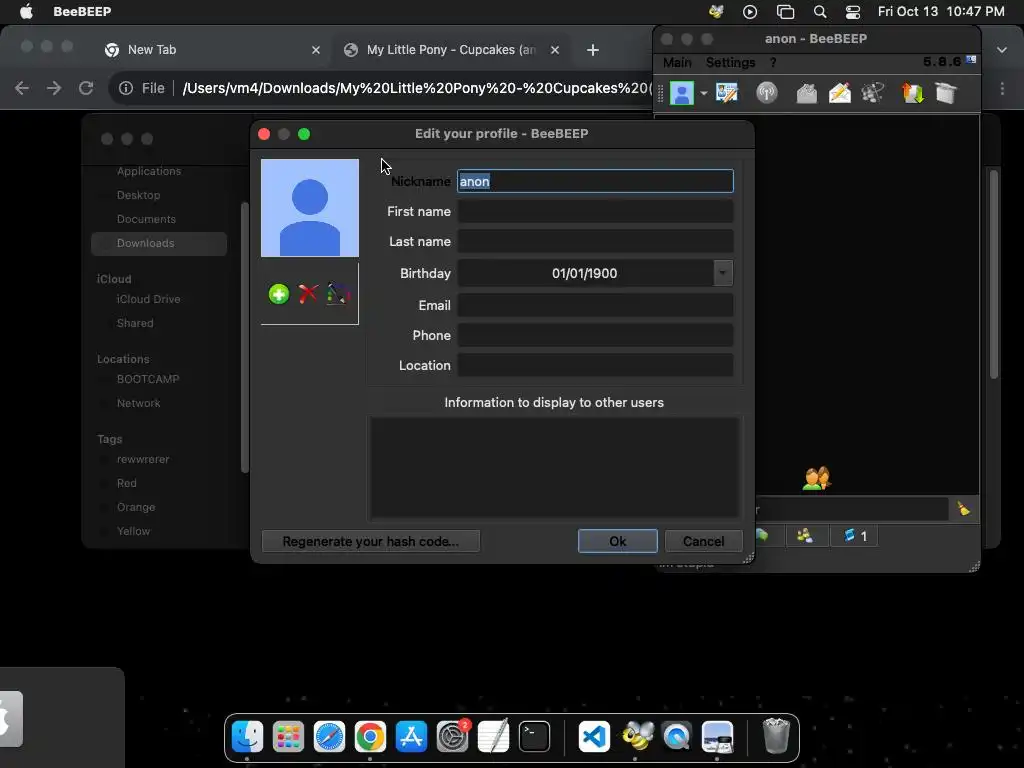Switch to the blue tab showing 1
The width and height of the screenshot is (1024, 768).
[x=856, y=536]
